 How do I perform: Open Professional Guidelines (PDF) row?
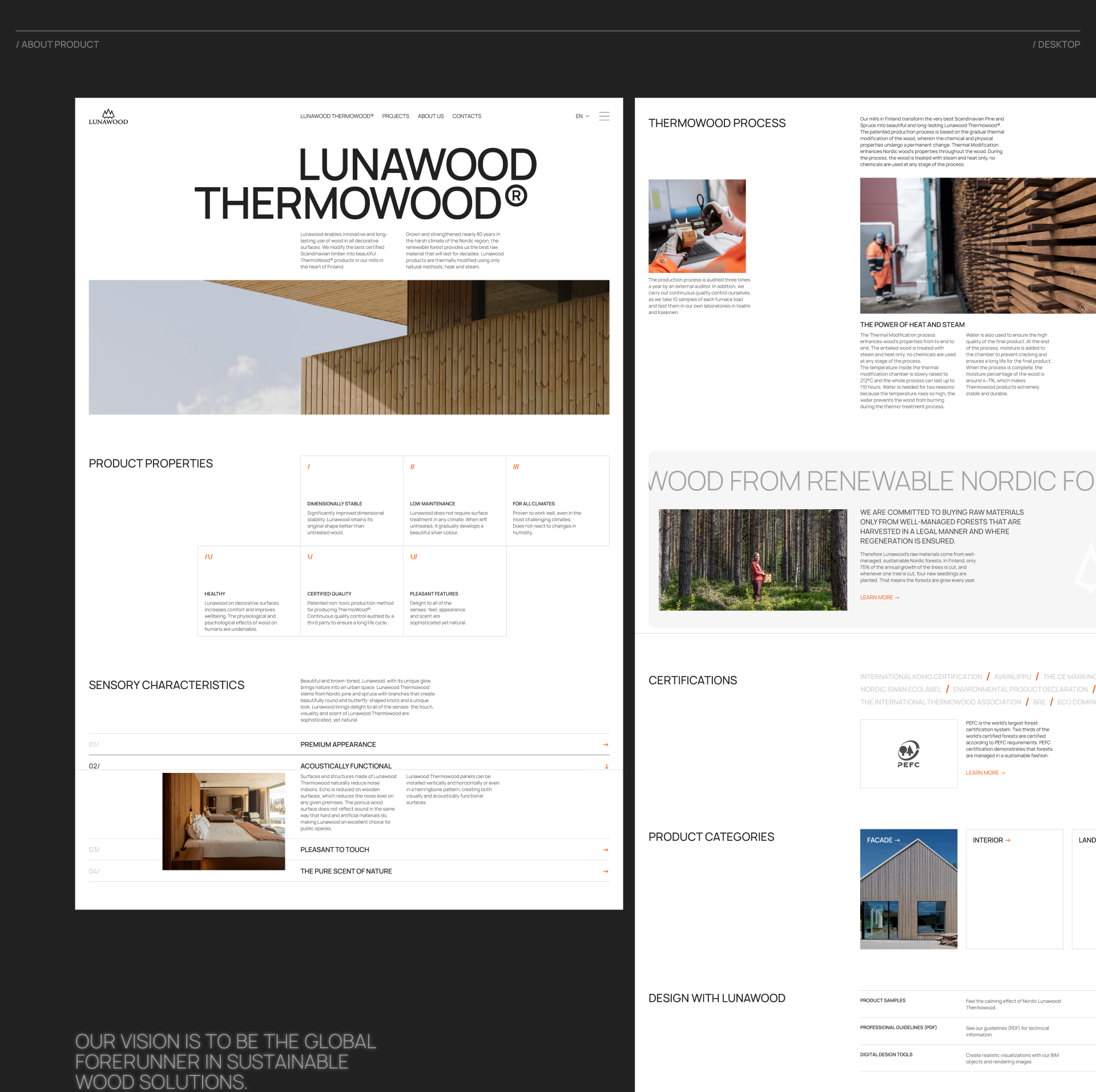898,1027
